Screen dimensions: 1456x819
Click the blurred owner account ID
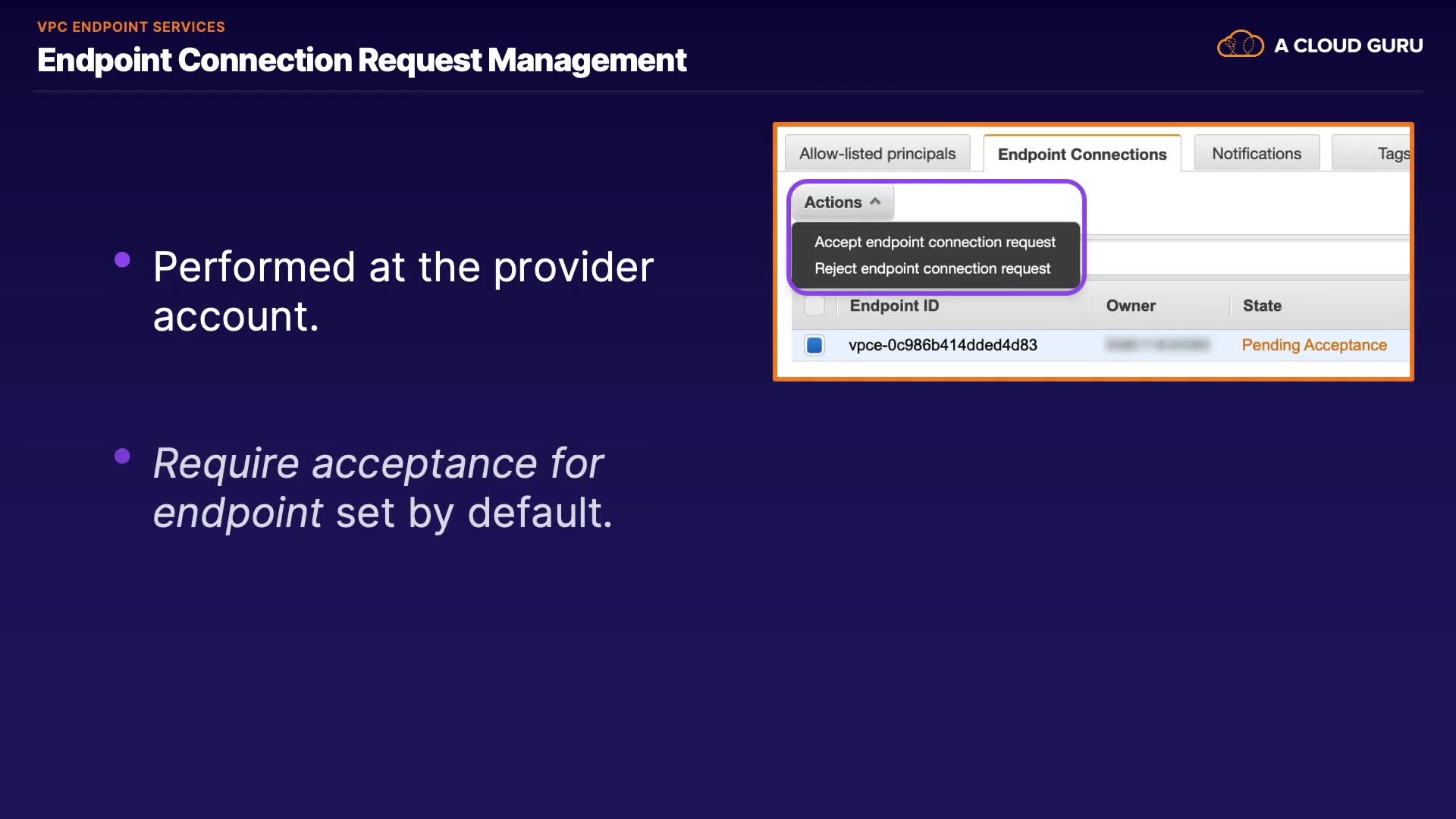[1157, 345]
